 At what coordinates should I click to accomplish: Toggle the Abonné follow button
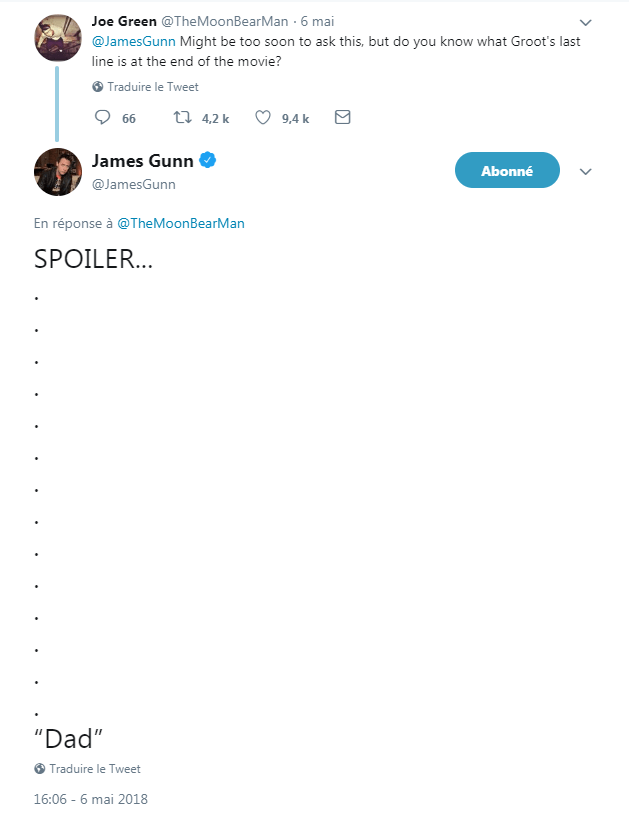(507, 170)
